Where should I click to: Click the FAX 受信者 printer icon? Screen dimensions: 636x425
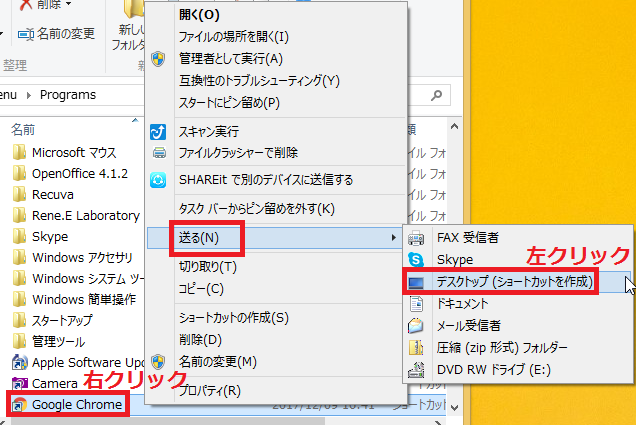pos(416,238)
